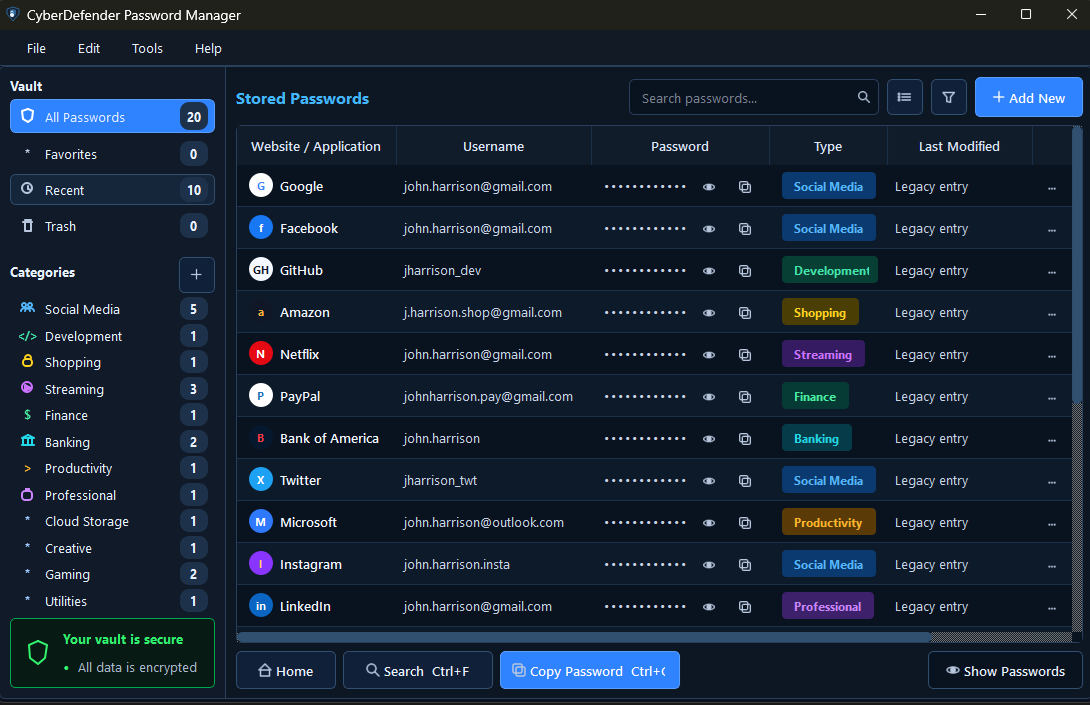Select Recent in the vault sidebar
The image size is (1090, 705).
[x=112, y=190]
